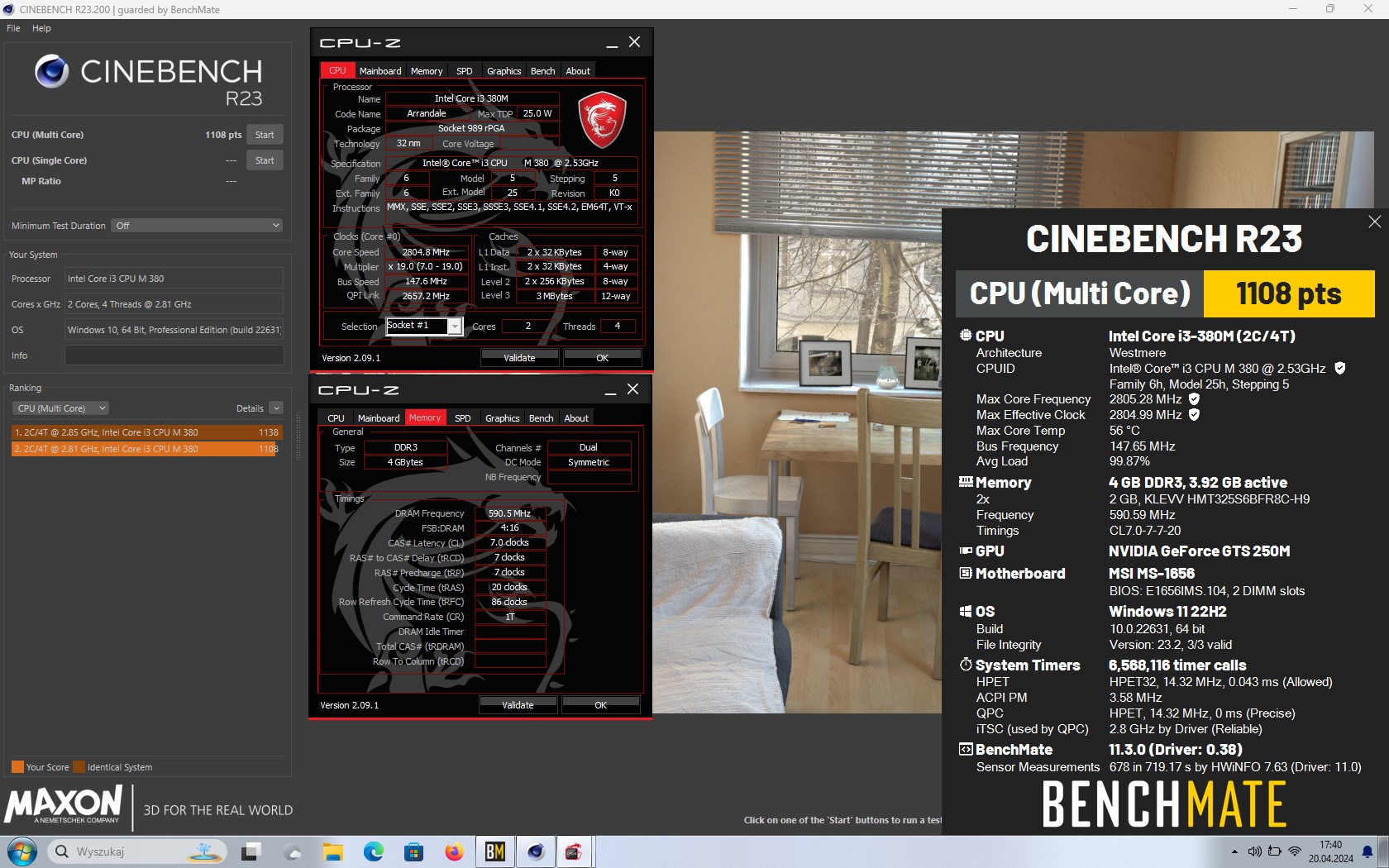Start the CPU Single Core test
This screenshot has height=868, width=1389.
(x=265, y=160)
